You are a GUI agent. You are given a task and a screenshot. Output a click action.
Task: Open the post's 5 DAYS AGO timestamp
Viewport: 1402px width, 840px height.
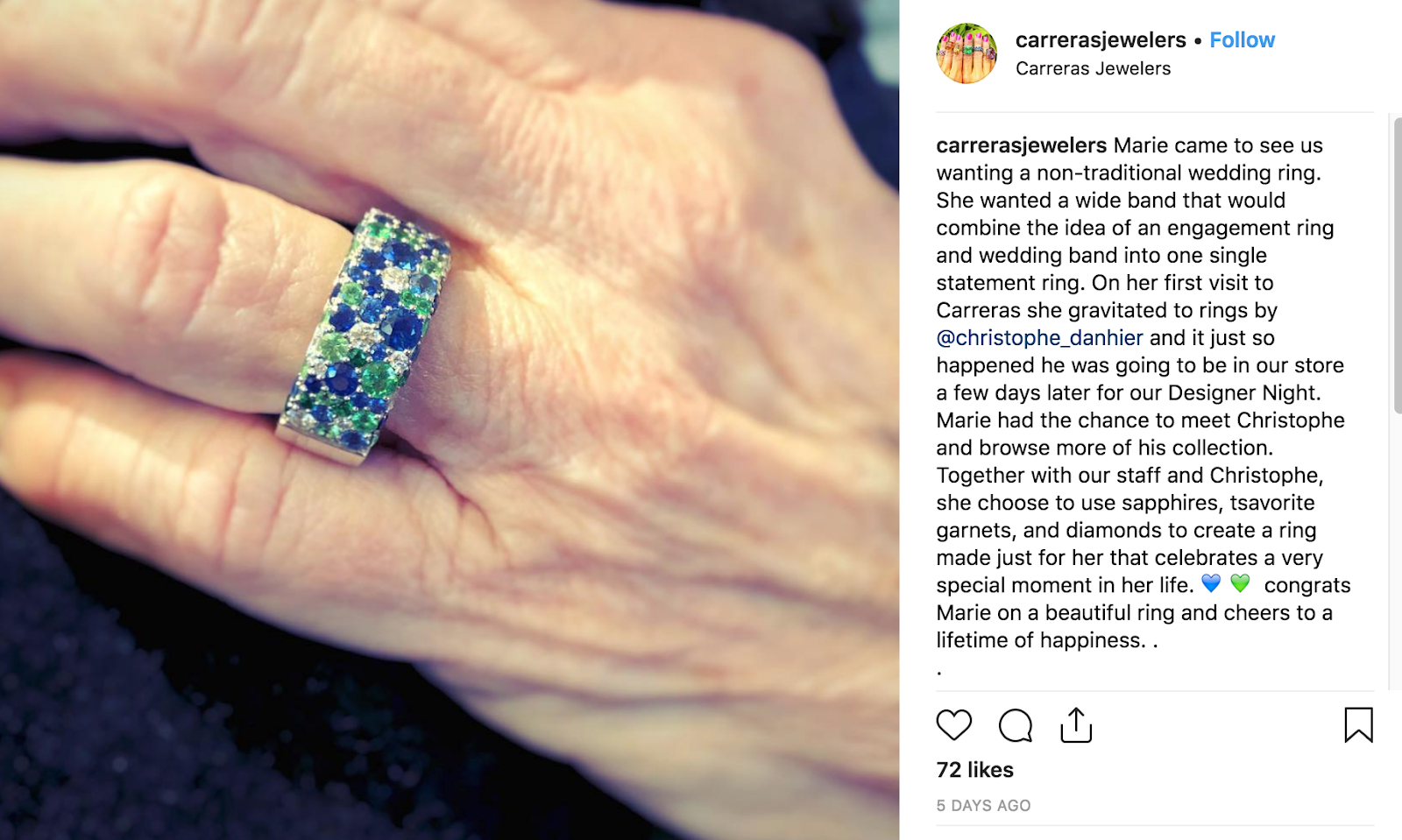[x=983, y=806]
